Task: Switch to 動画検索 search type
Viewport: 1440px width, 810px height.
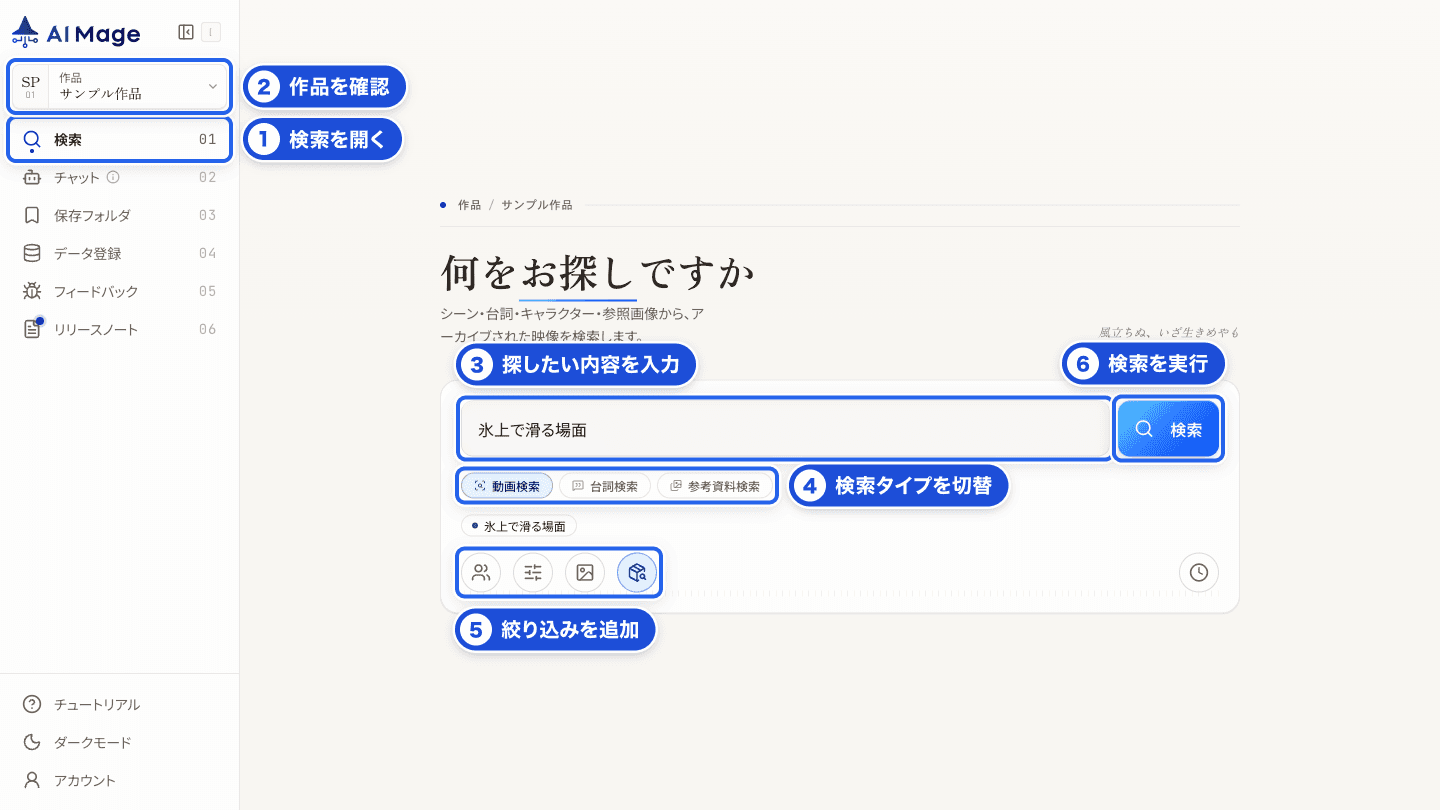Action: click(507, 487)
